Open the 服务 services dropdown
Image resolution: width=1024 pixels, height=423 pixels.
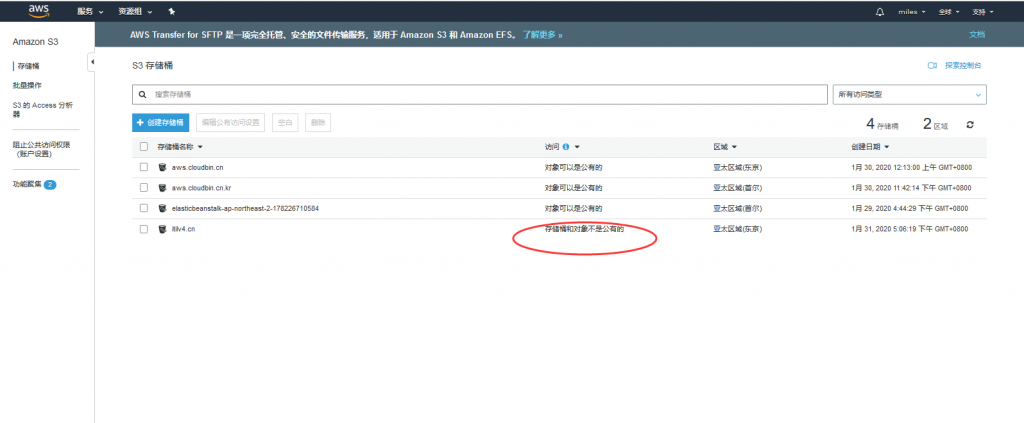click(x=90, y=12)
